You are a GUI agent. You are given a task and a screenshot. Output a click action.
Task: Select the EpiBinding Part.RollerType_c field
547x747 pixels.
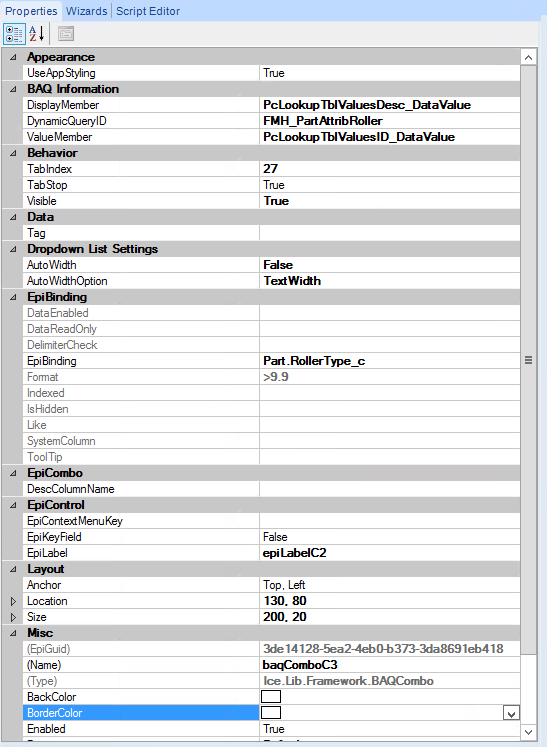390,361
